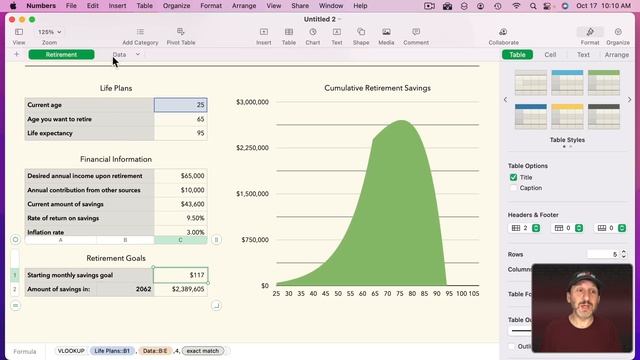Choose the light blue header table style
The width and height of the screenshot is (640, 360).
pos(567,82)
